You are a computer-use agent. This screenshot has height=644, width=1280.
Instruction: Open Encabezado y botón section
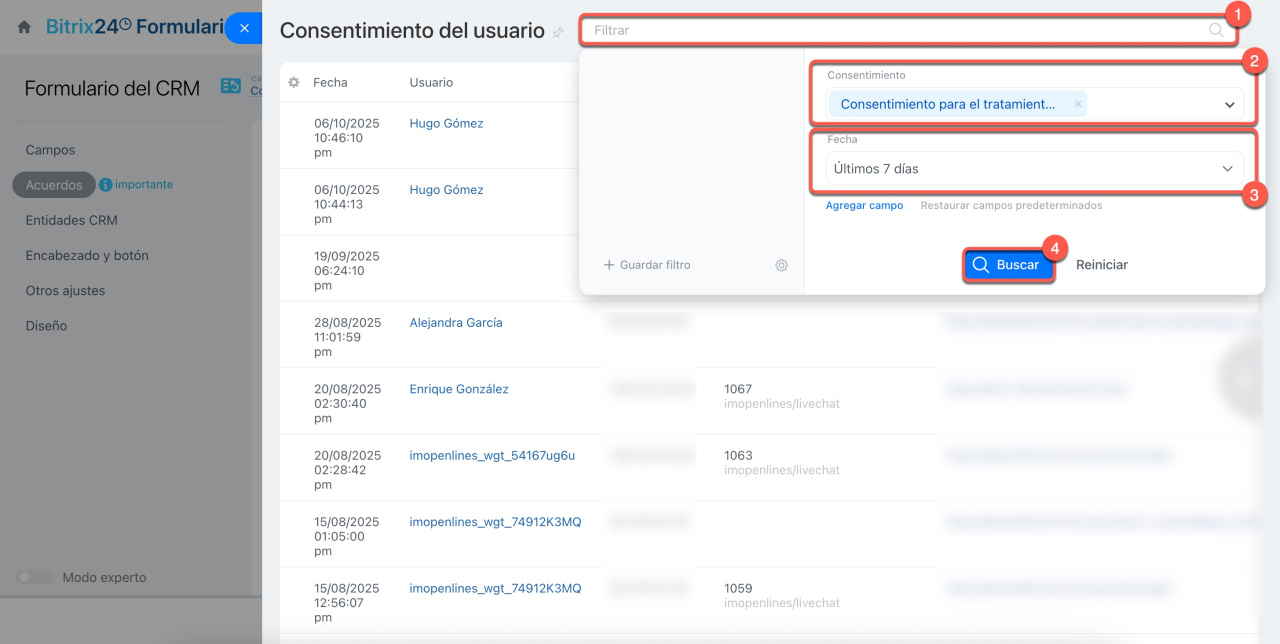[x=87, y=255]
